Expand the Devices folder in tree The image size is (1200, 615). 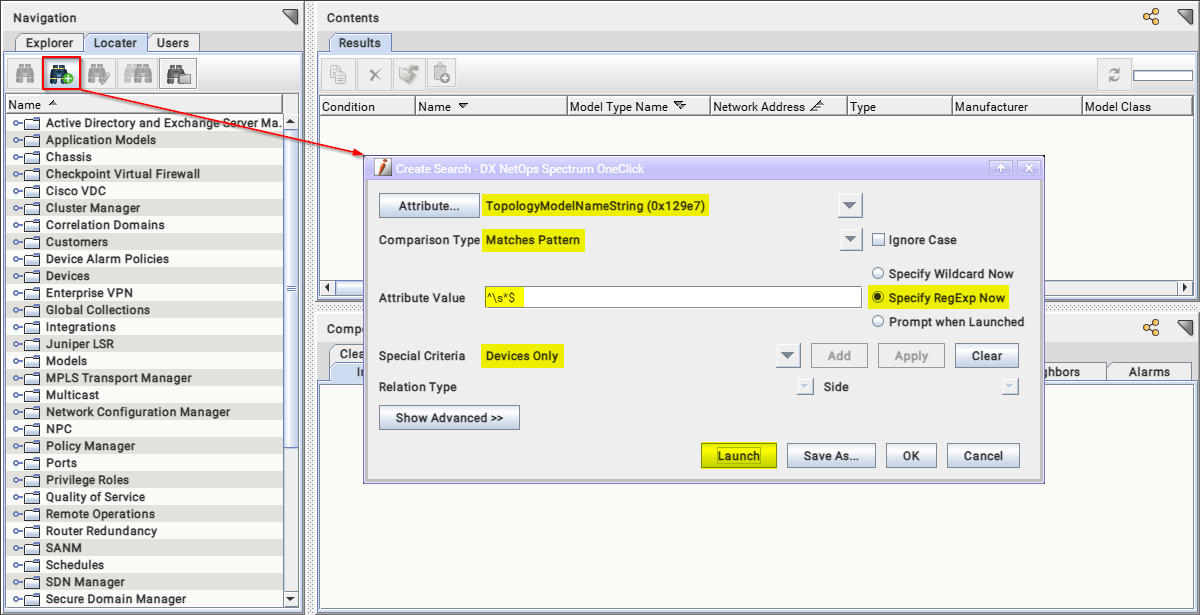pos(18,276)
